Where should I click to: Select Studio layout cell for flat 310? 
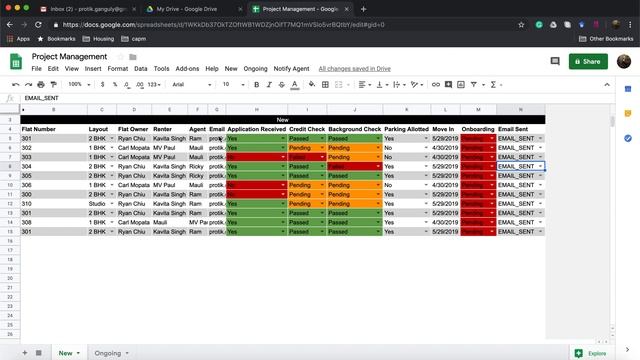pyautogui.click(x=102, y=204)
